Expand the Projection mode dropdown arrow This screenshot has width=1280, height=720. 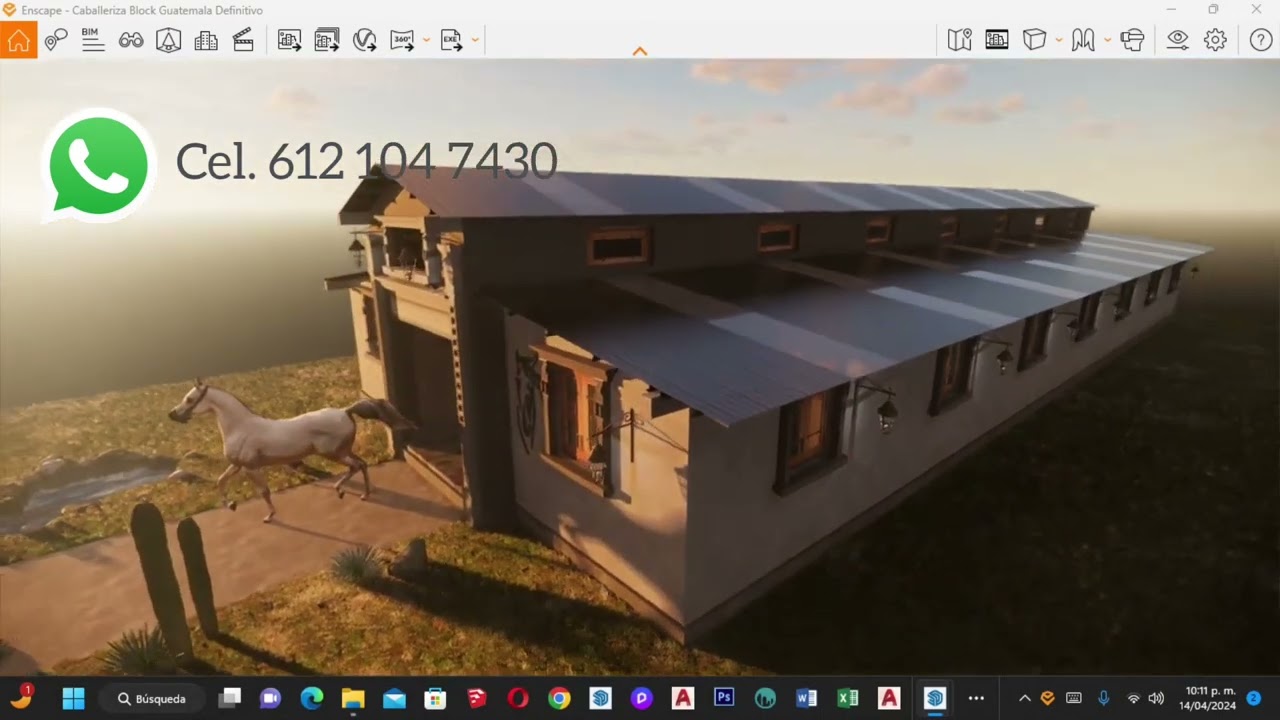pyautogui.click(x=1058, y=40)
